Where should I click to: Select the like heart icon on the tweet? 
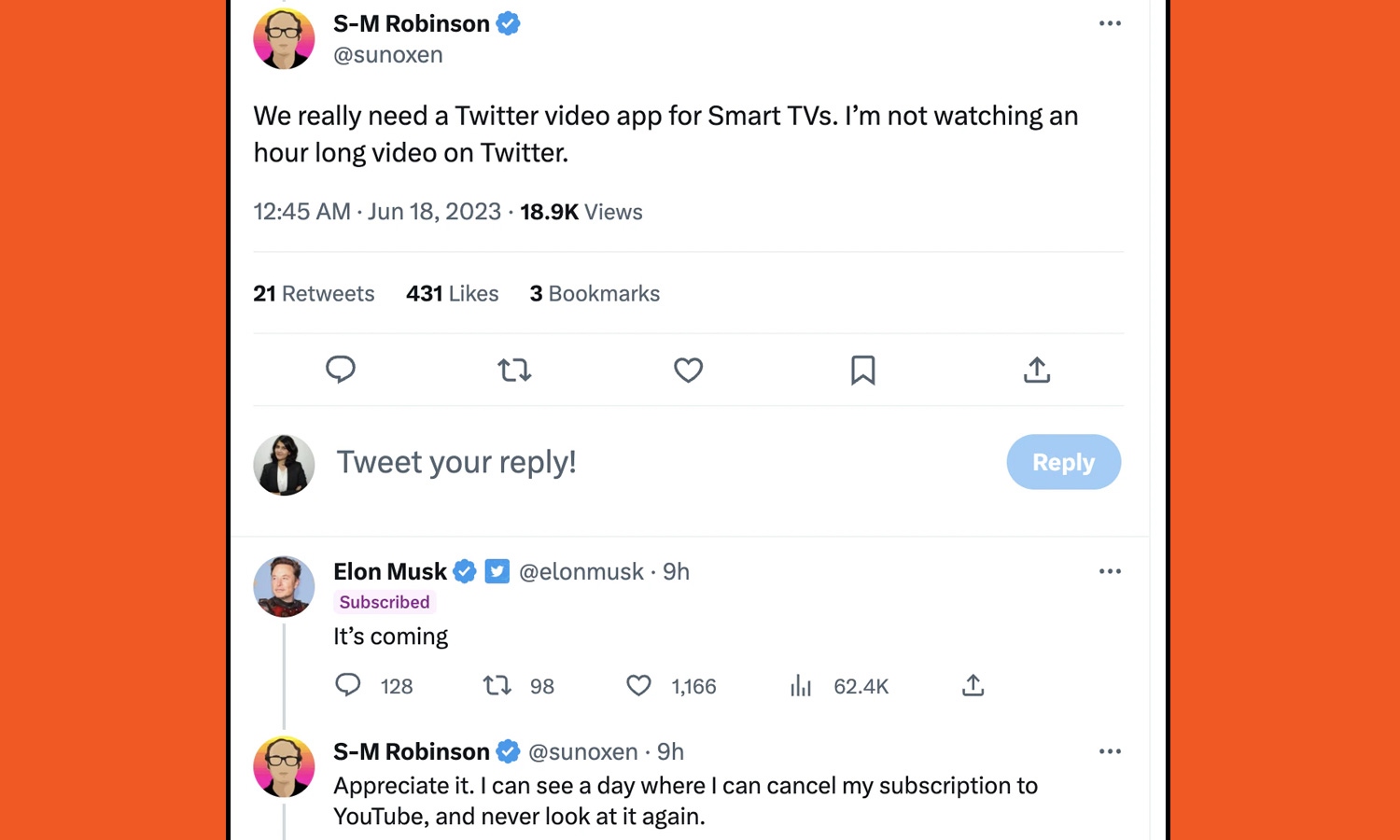688,371
